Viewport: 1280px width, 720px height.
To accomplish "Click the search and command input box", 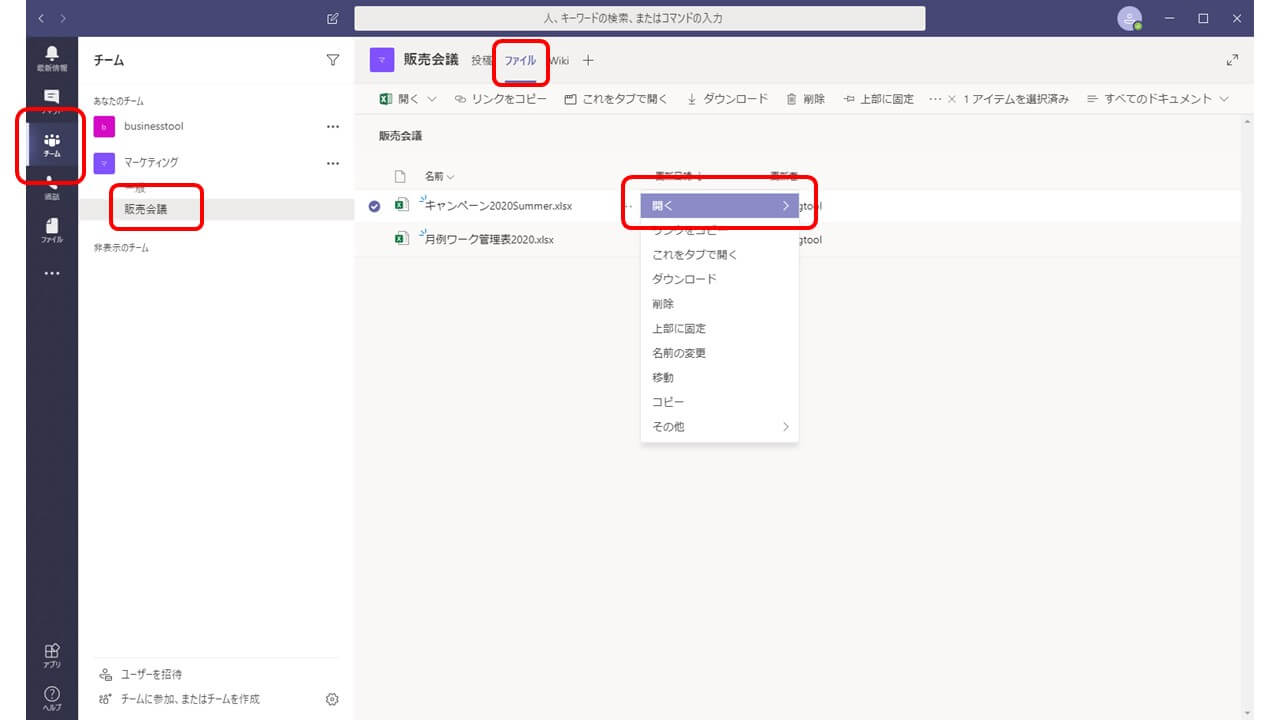I will [x=640, y=18].
